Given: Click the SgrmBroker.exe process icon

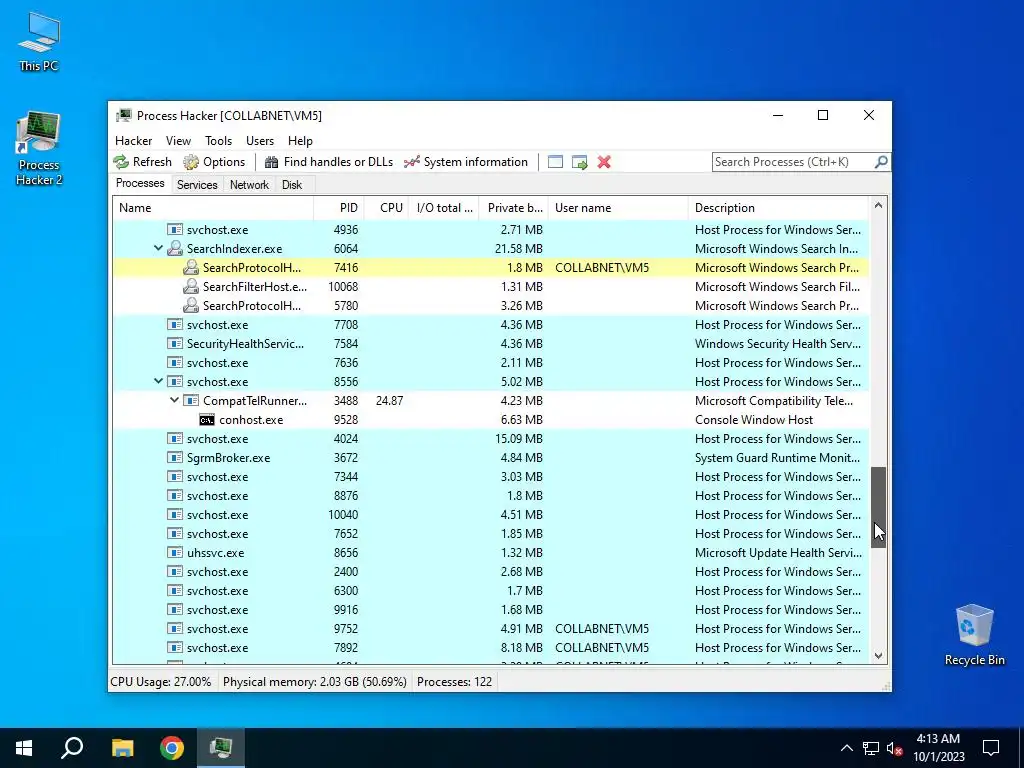Looking at the screenshot, I should tap(174, 458).
